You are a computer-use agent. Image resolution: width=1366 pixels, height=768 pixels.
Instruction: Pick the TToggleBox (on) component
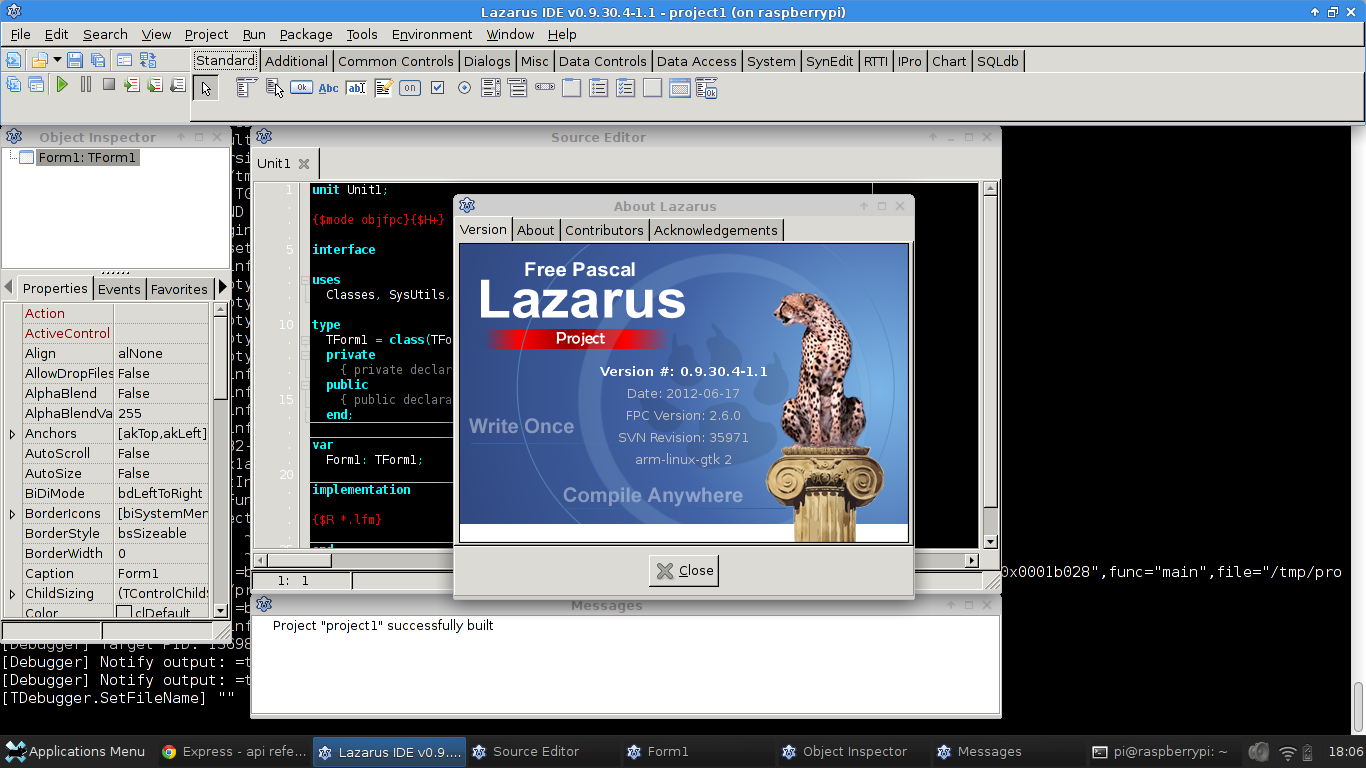[409, 88]
